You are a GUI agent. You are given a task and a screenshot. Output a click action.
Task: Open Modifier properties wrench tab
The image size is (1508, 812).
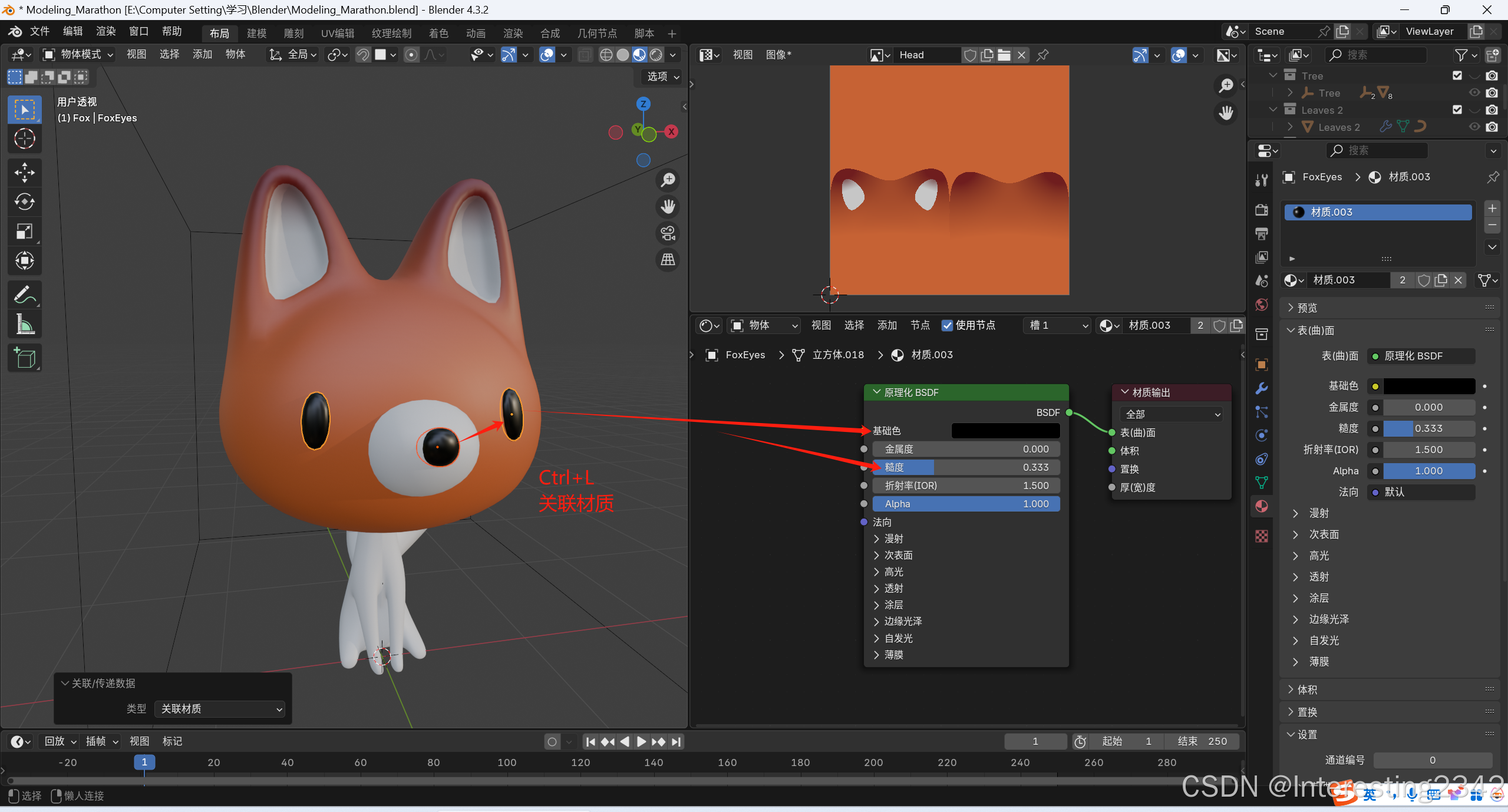[x=1262, y=388]
